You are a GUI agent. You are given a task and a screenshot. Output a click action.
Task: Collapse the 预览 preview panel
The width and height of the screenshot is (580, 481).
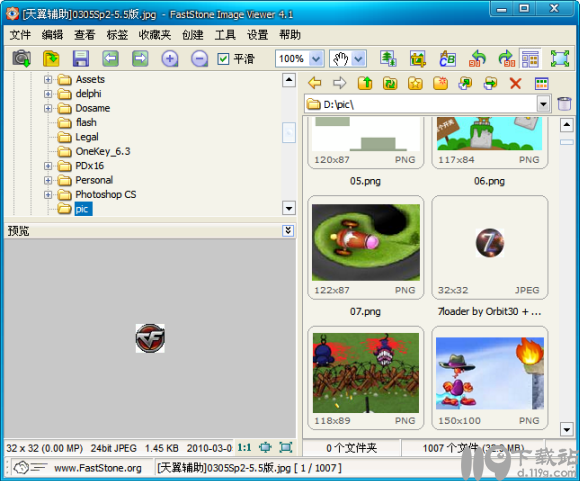(288, 231)
